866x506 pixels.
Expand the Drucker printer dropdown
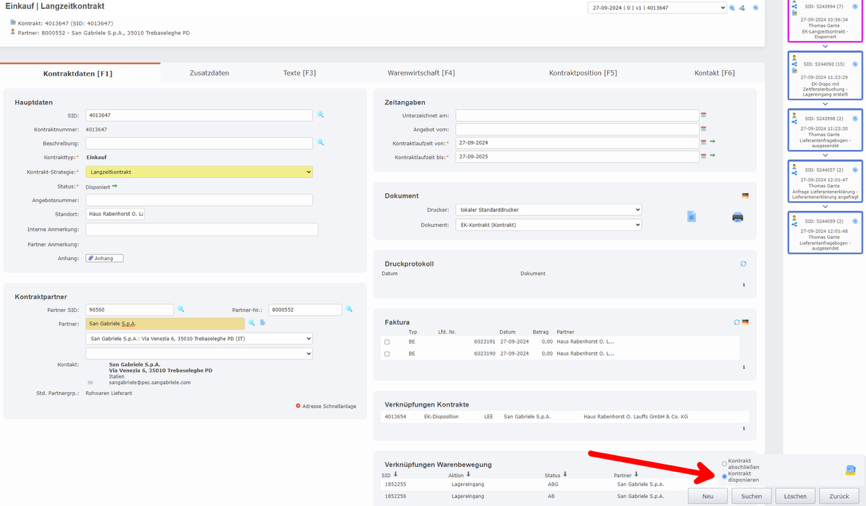548,210
